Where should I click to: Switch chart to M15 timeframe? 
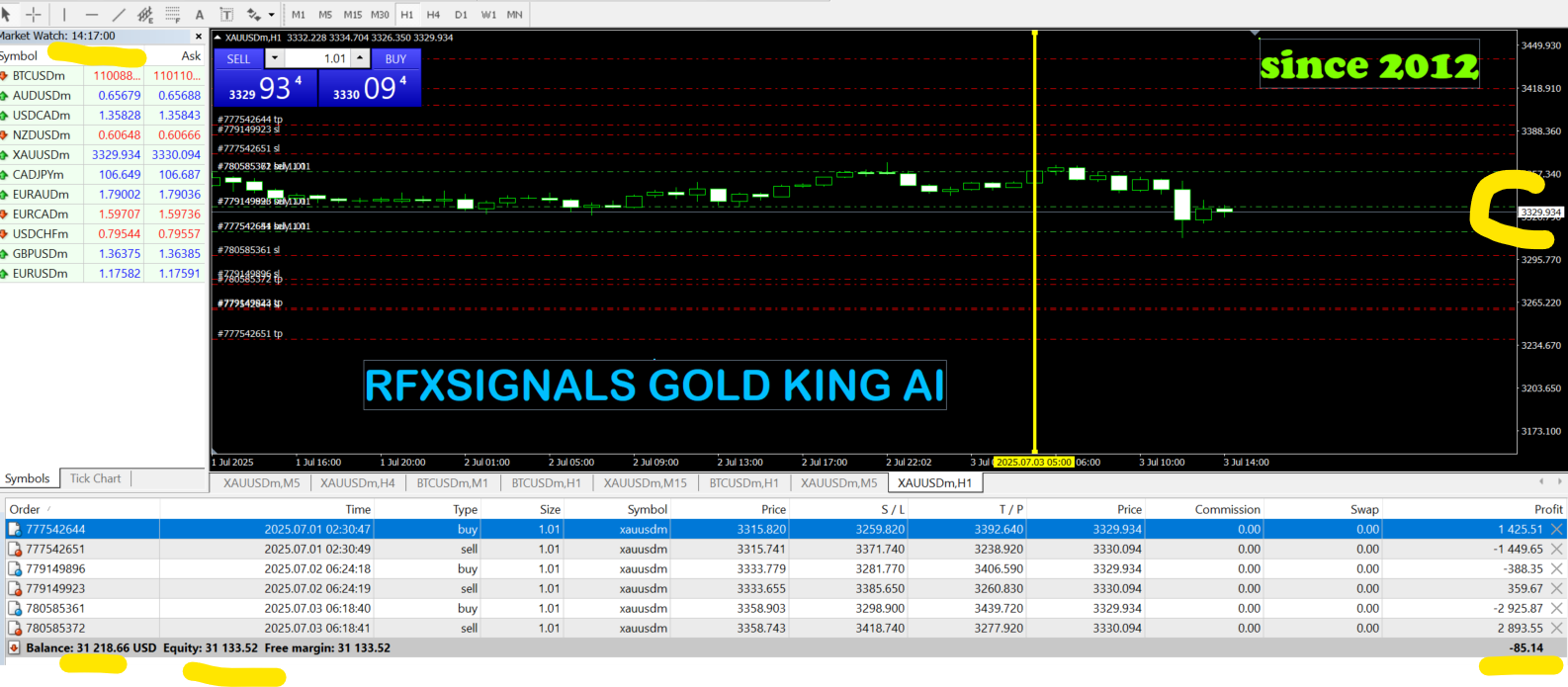point(353,15)
